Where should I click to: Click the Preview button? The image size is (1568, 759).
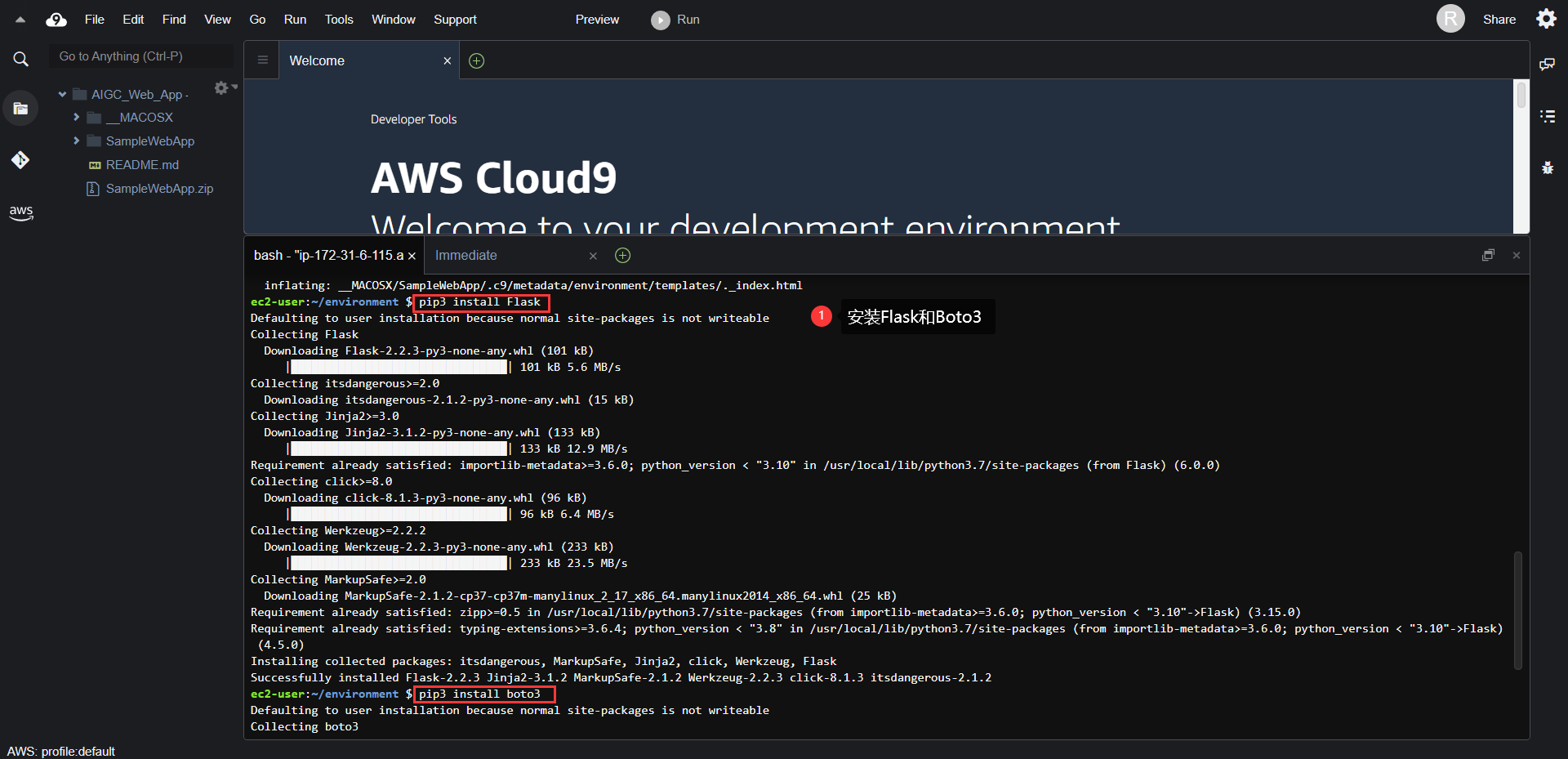tap(597, 20)
